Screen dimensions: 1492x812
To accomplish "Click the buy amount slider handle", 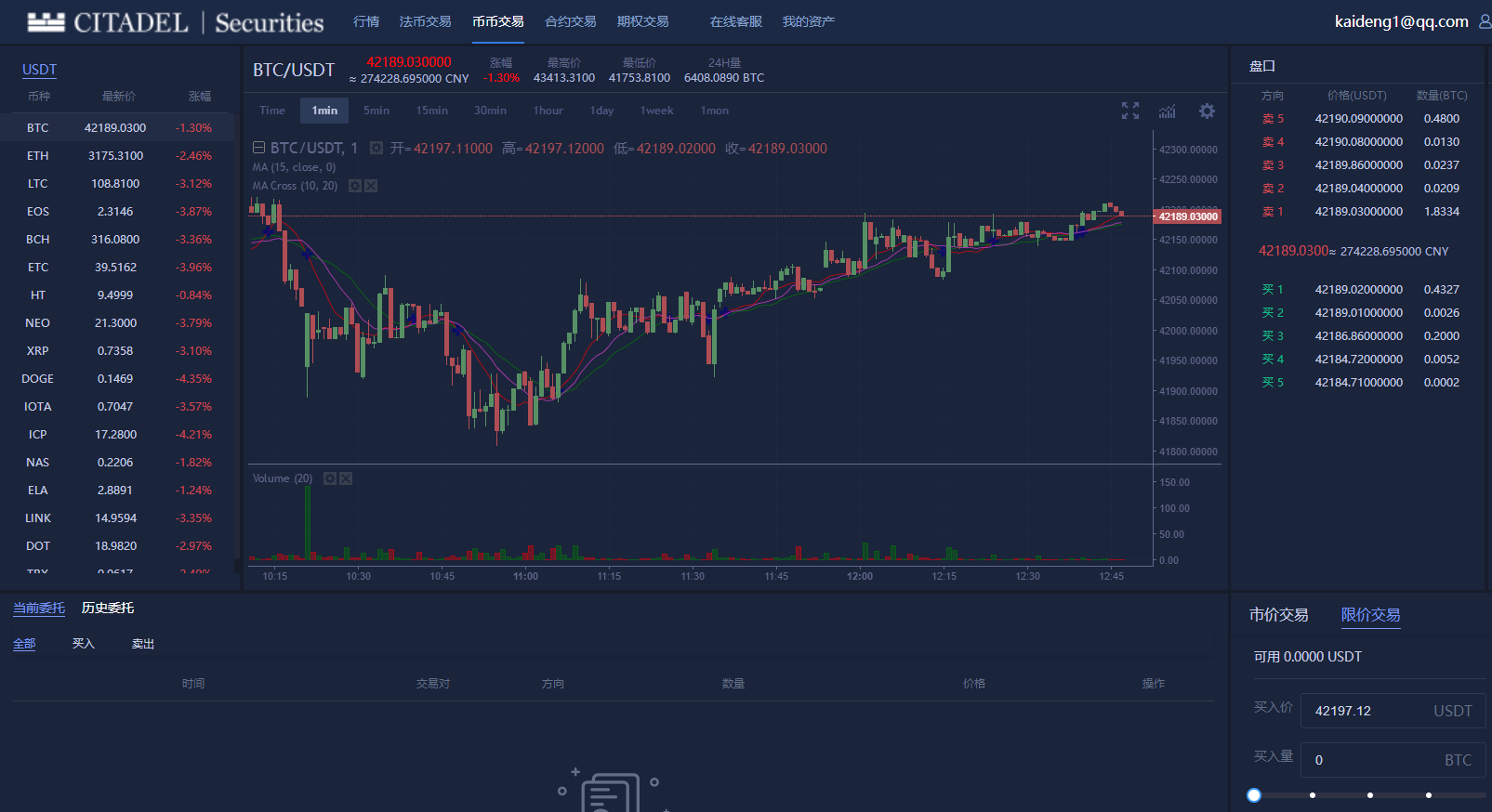I will (1254, 795).
